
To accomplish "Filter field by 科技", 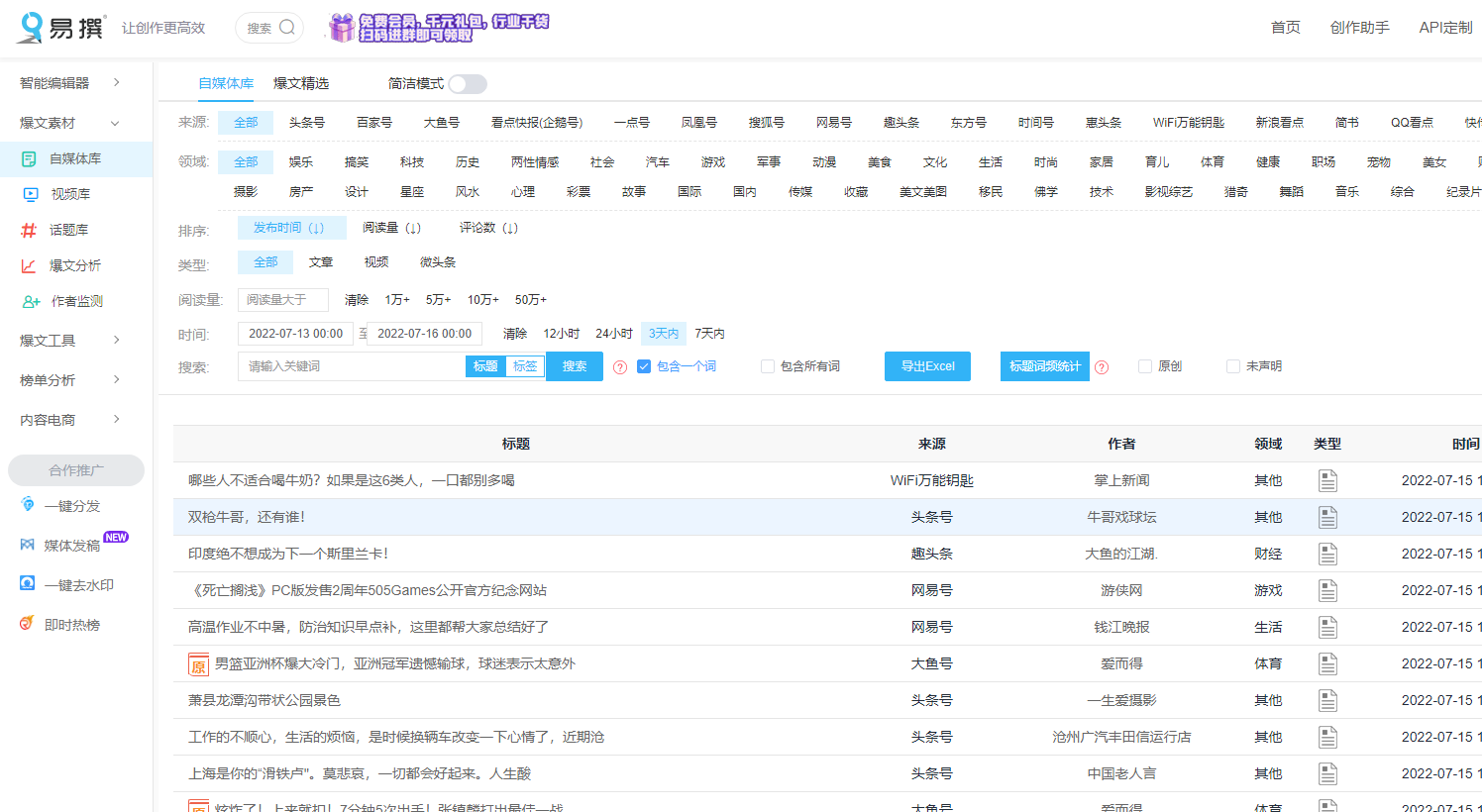I will [412, 162].
